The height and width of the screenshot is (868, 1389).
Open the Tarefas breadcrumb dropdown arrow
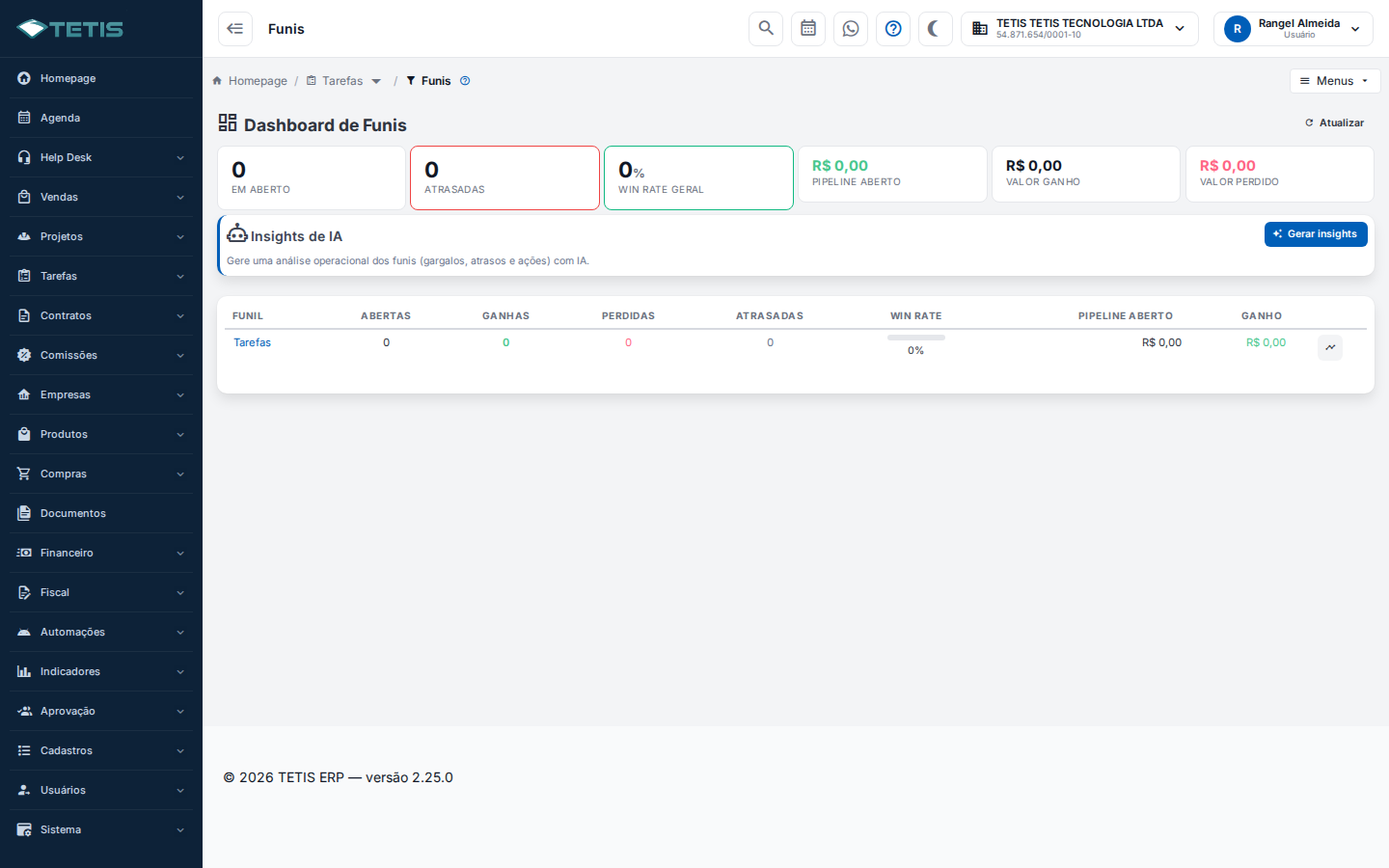click(x=376, y=81)
